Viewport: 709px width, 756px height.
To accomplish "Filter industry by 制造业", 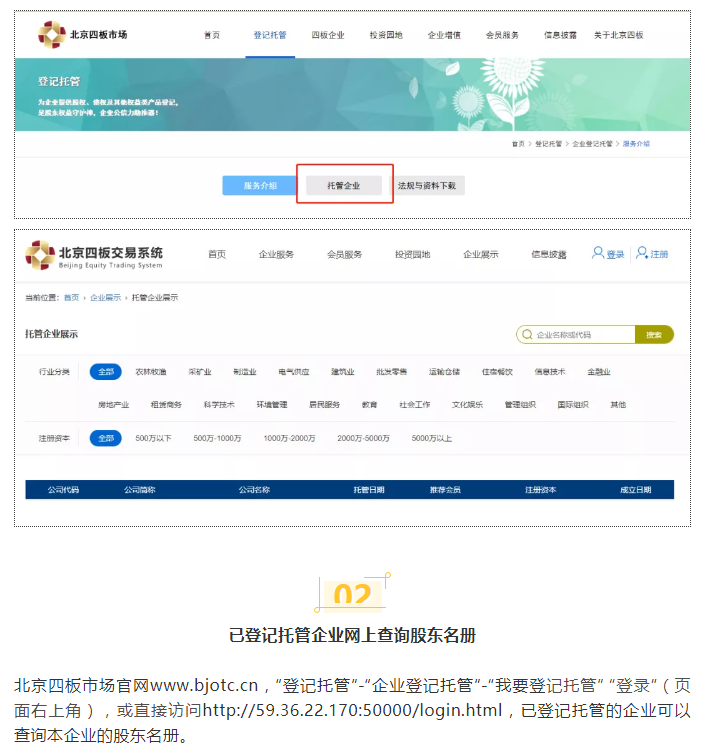I will point(245,372).
